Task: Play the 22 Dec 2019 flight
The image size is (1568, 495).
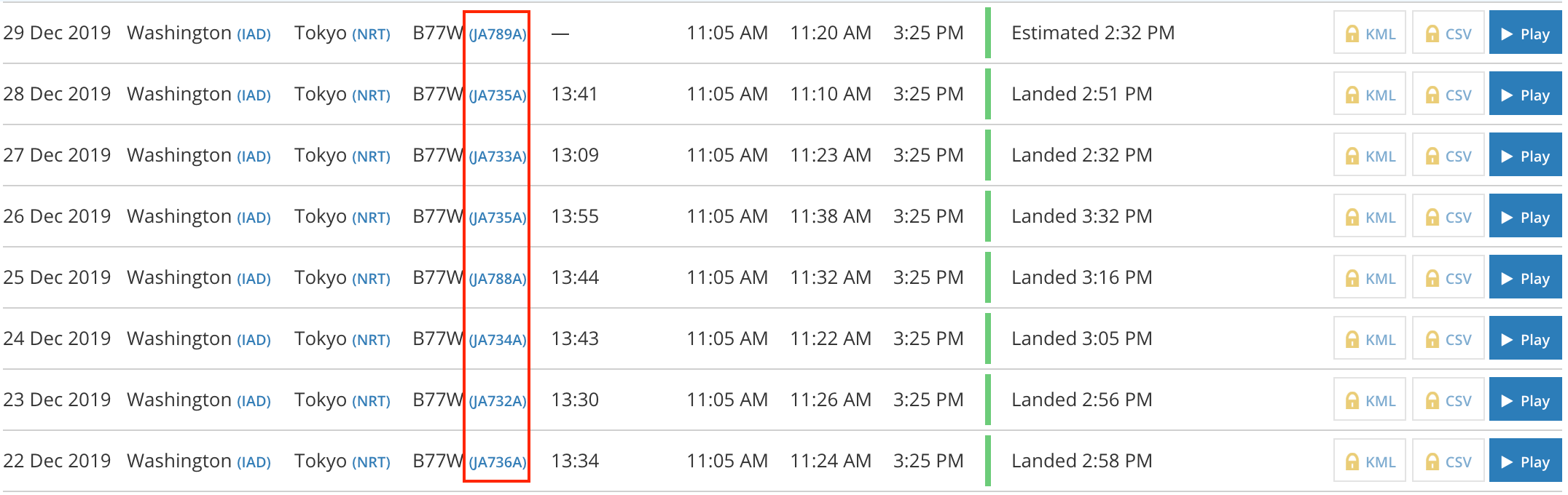Action: [1526, 461]
